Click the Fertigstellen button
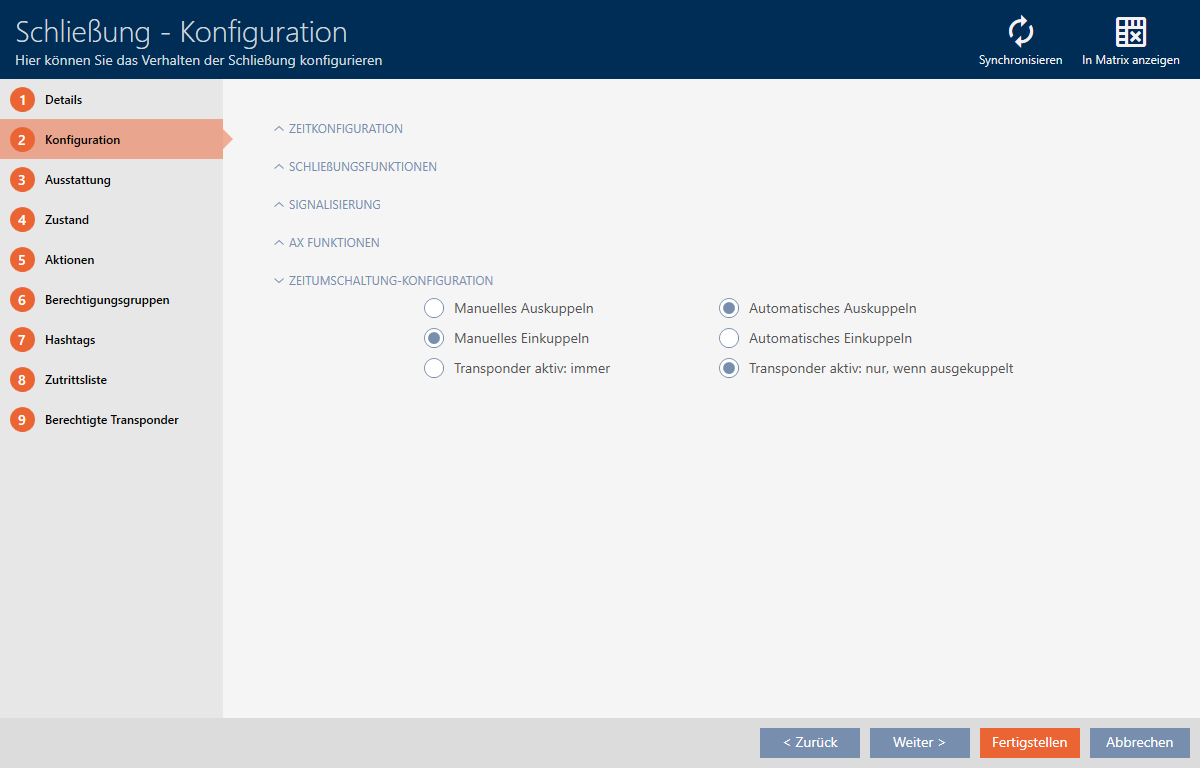Viewport: 1200px width, 768px height. pos(1029,742)
